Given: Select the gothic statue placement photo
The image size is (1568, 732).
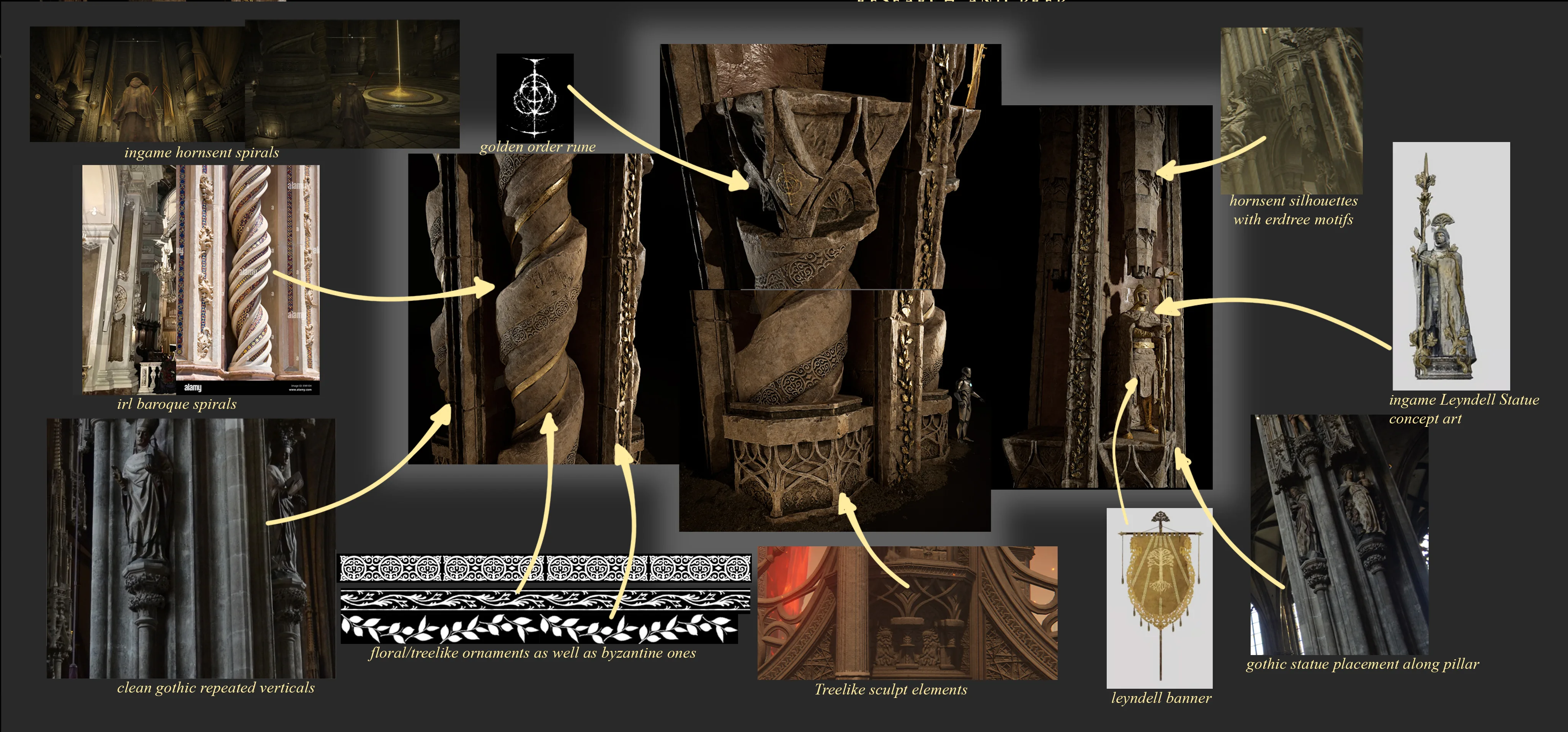Looking at the screenshot, I should pyautogui.click(x=1339, y=535).
